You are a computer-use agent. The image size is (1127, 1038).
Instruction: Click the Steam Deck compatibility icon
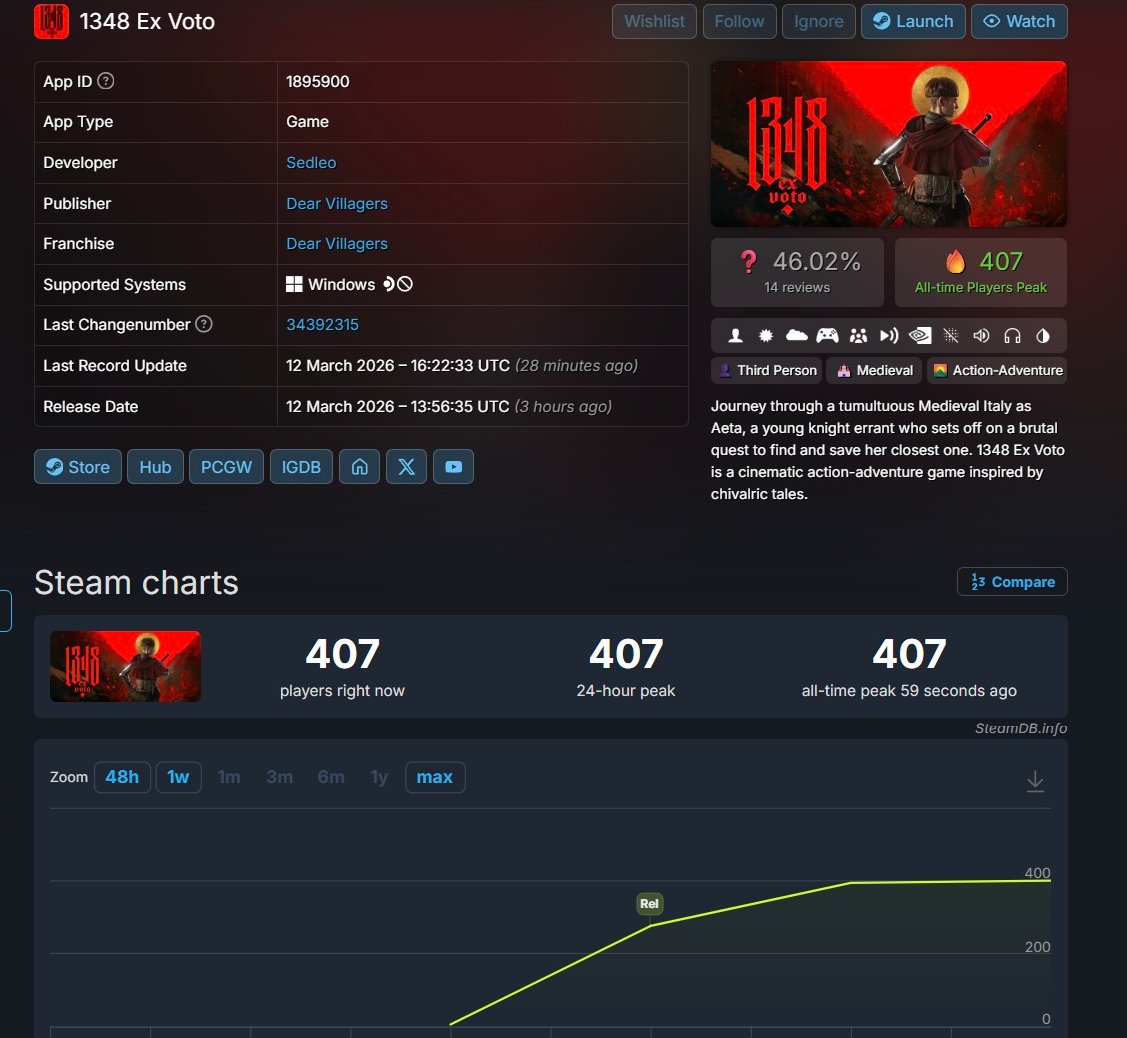(x=389, y=284)
